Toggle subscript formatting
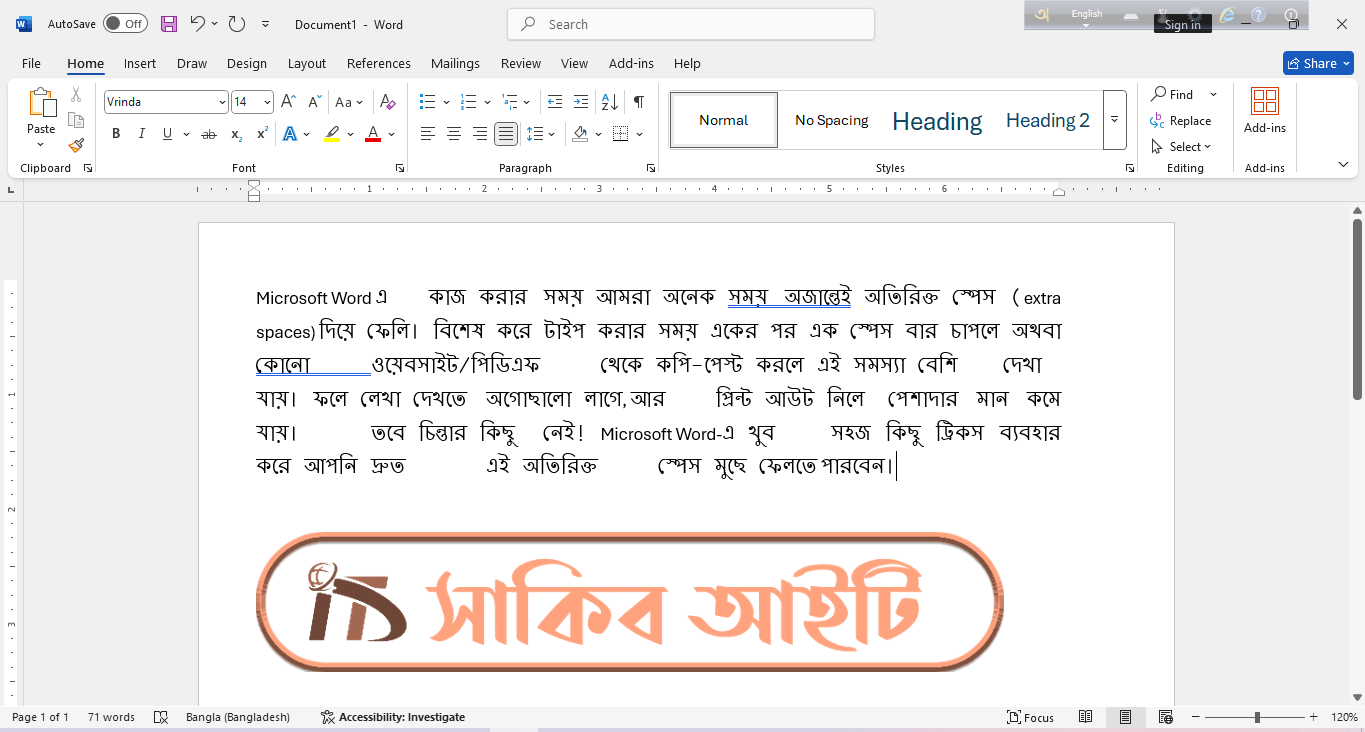The width and height of the screenshot is (1365, 732). pos(236,133)
